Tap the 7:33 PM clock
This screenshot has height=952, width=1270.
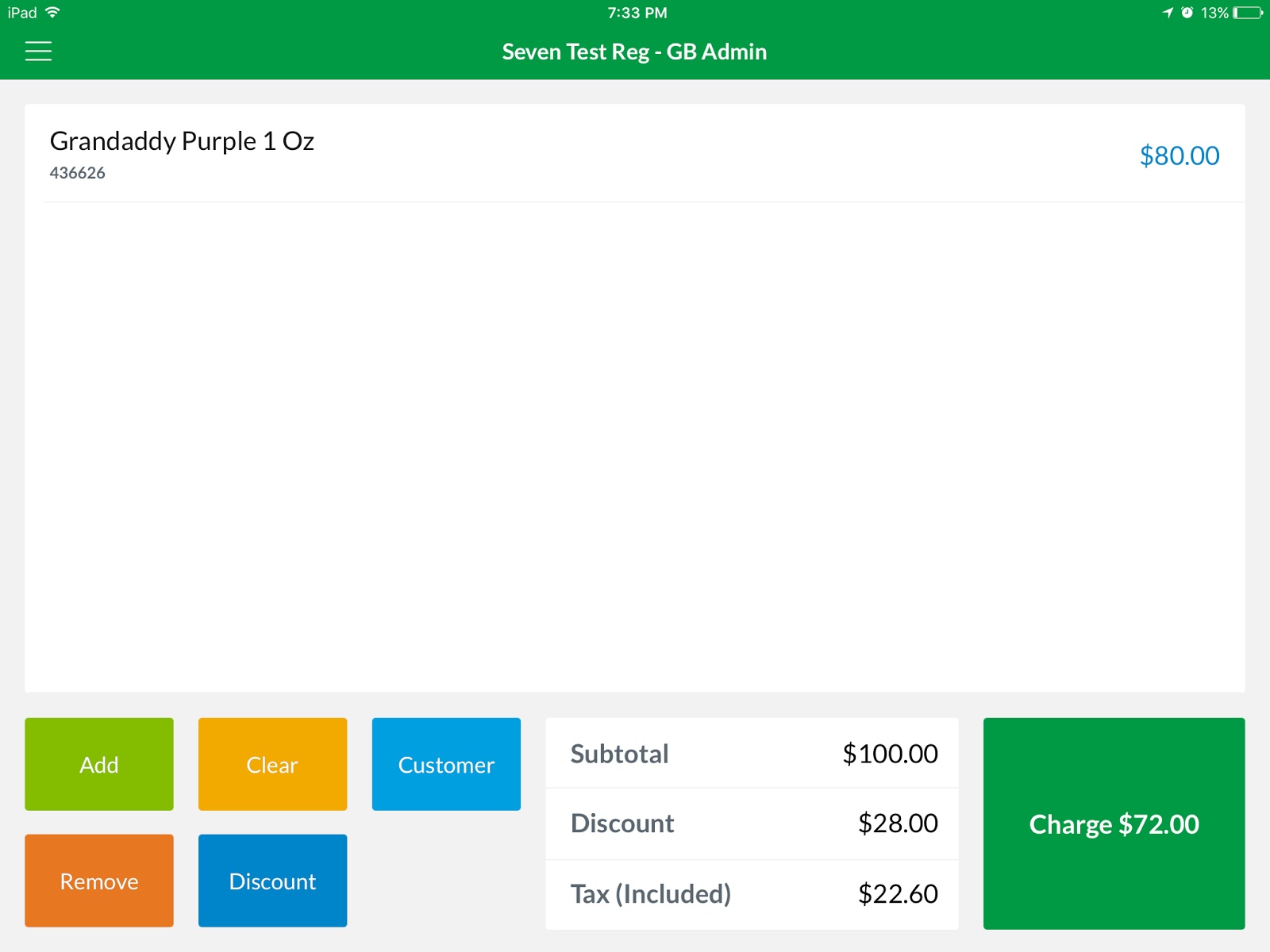(x=637, y=13)
